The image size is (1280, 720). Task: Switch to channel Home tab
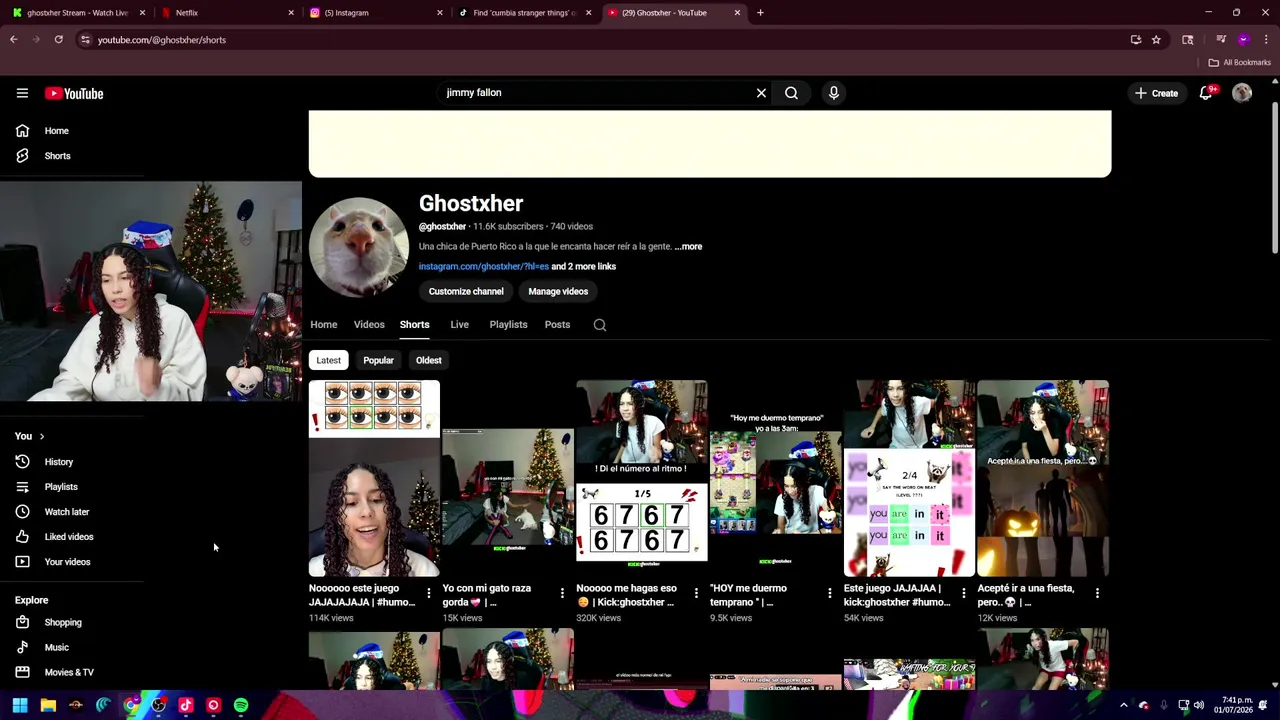(323, 325)
